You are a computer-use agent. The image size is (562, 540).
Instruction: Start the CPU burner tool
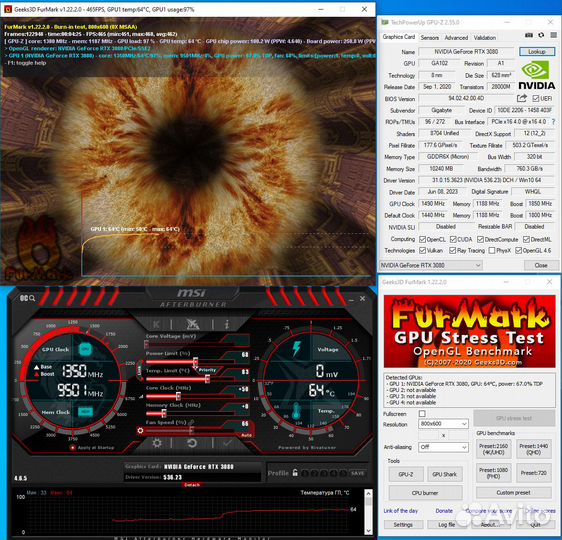click(425, 493)
